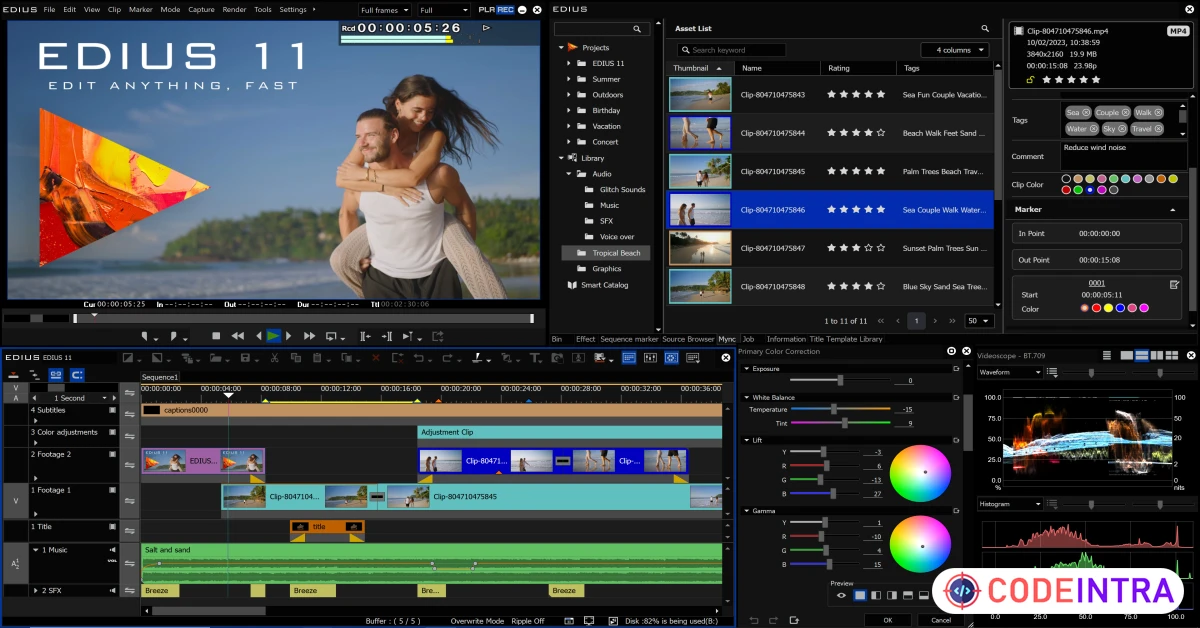The height and width of the screenshot is (628, 1200).
Task: Select the Tropical Beach folder
Action: point(606,253)
